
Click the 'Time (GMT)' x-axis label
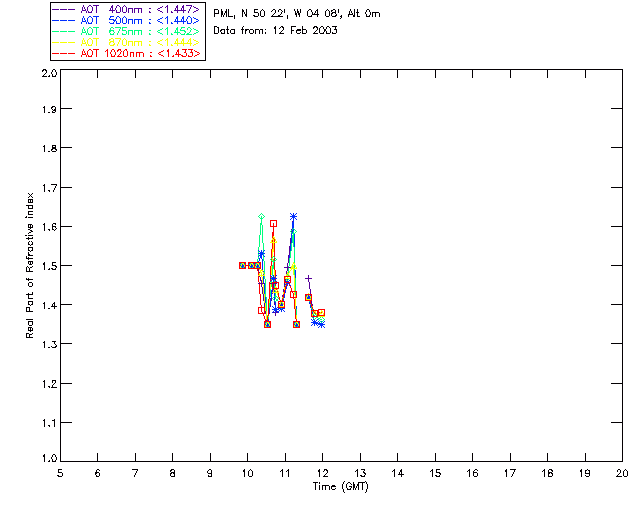(340, 486)
